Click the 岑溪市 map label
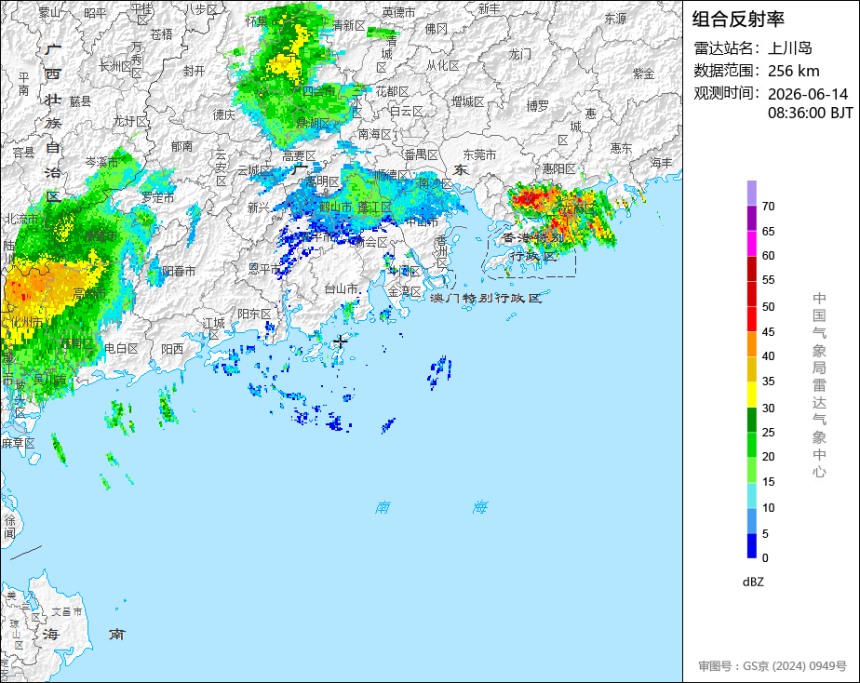Screen dimensions: 860x683 [102, 162]
